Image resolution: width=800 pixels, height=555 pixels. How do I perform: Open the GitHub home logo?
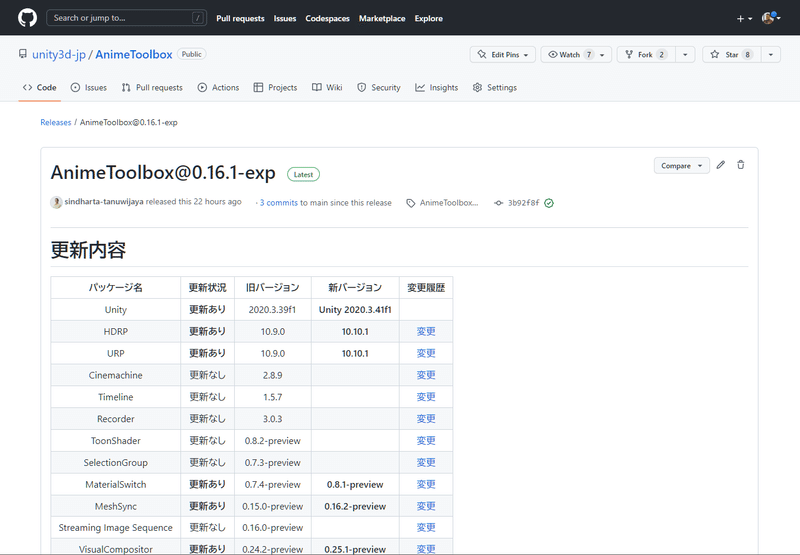click(27, 18)
